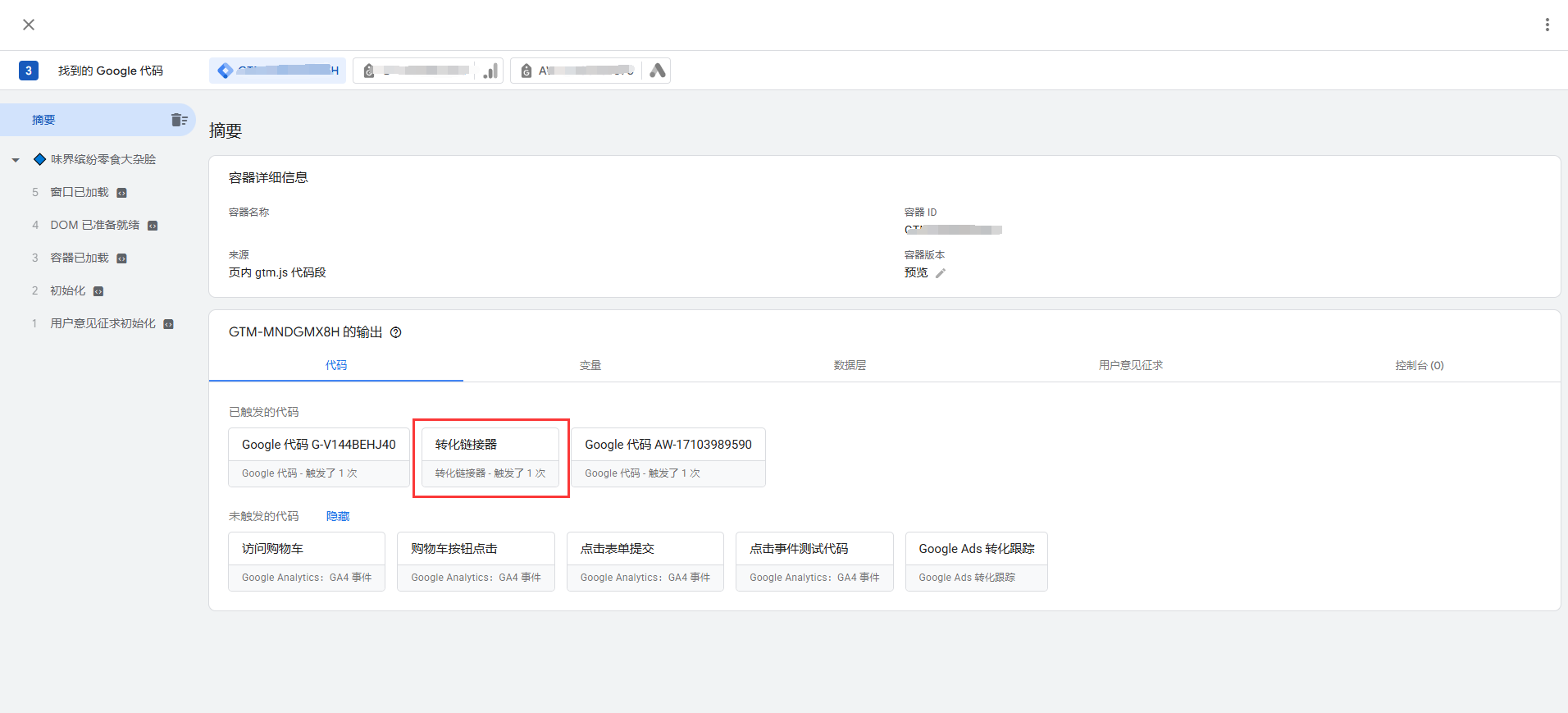Image resolution: width=1568 pixels, height=713 pixels.
Task: Click the 隐藏 link for unfired tags
Action: (x=338, y=516)
